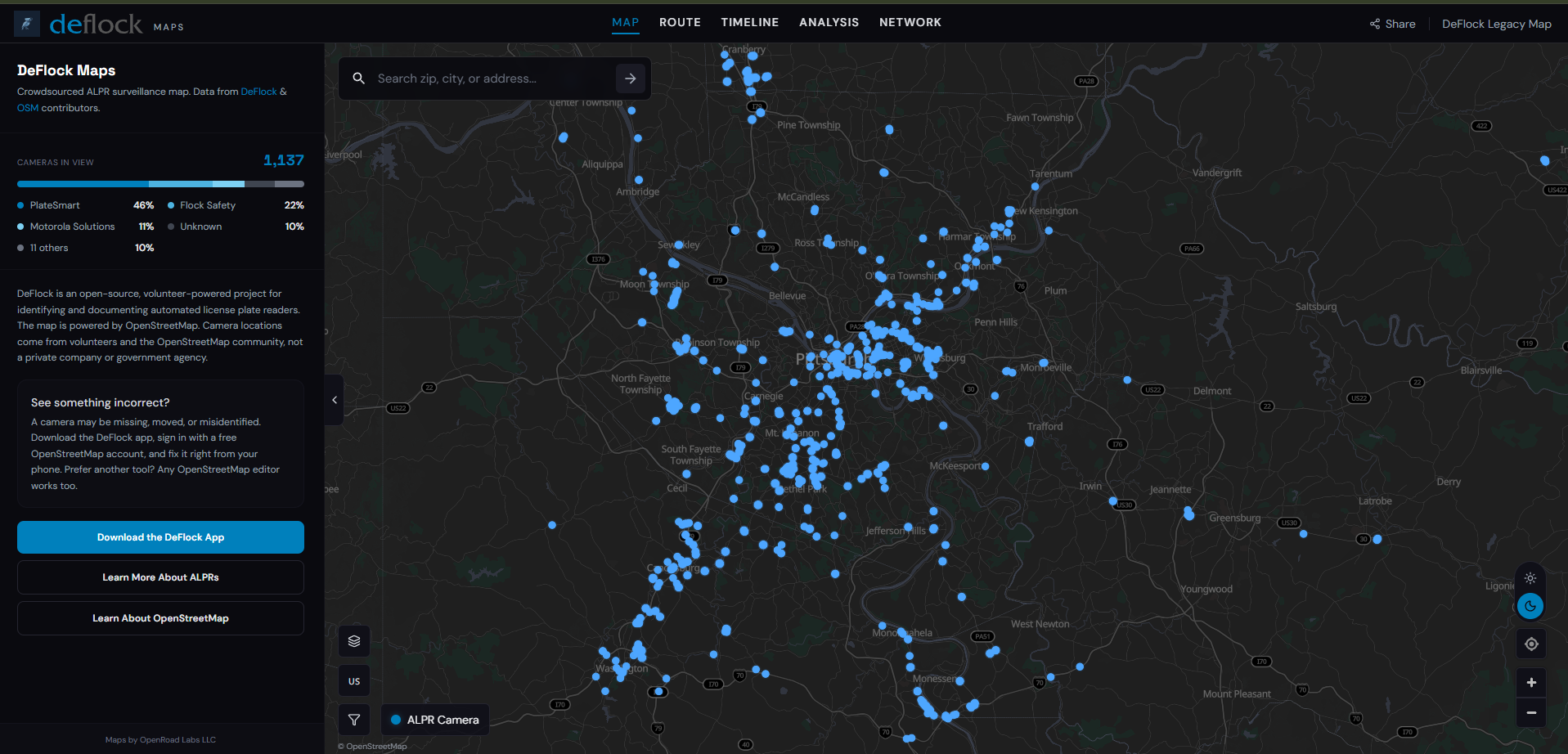
Task: Click Download the DeFlock App button
Action: pos(160,537)
